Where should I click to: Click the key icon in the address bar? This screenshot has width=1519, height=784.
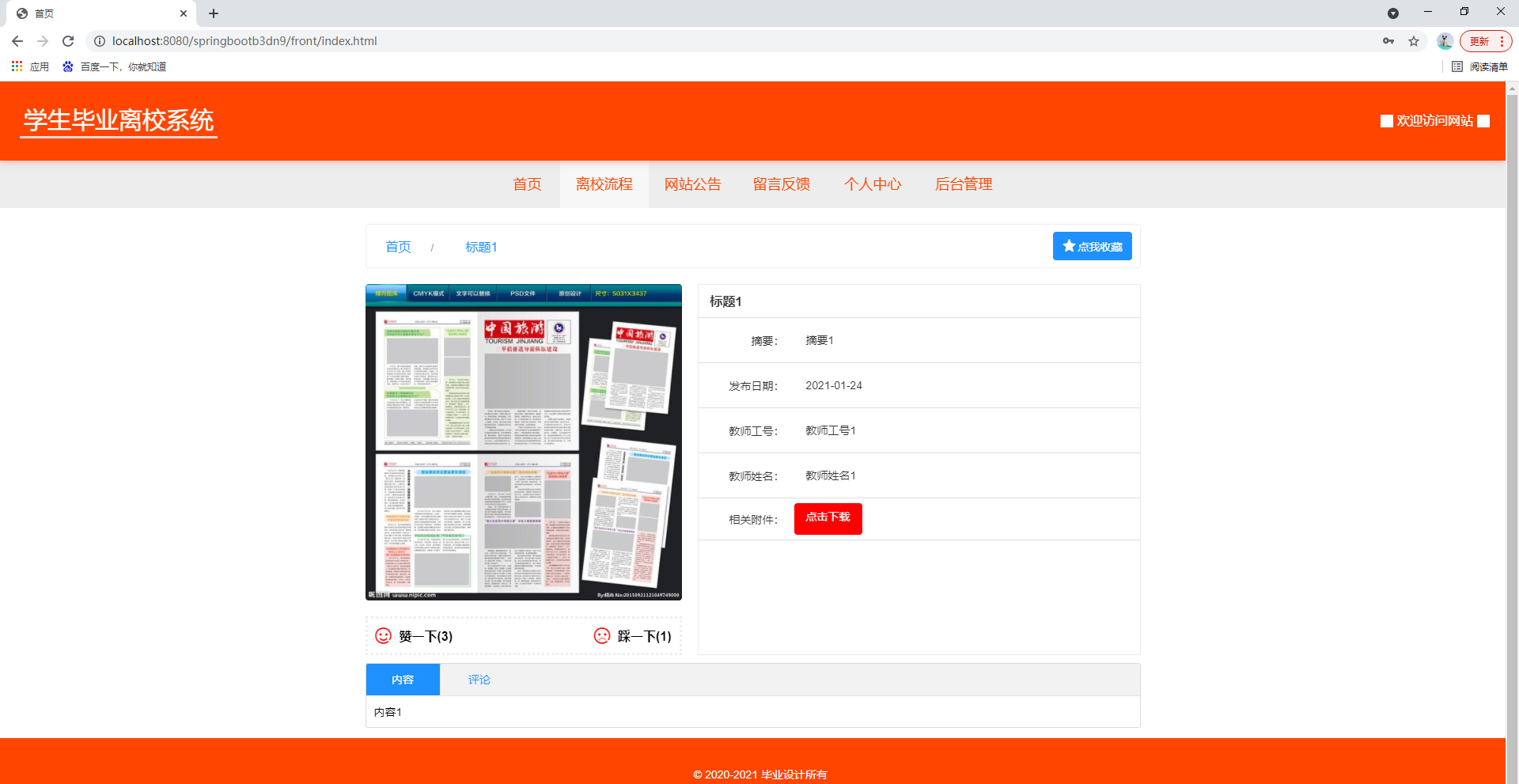1388,41
